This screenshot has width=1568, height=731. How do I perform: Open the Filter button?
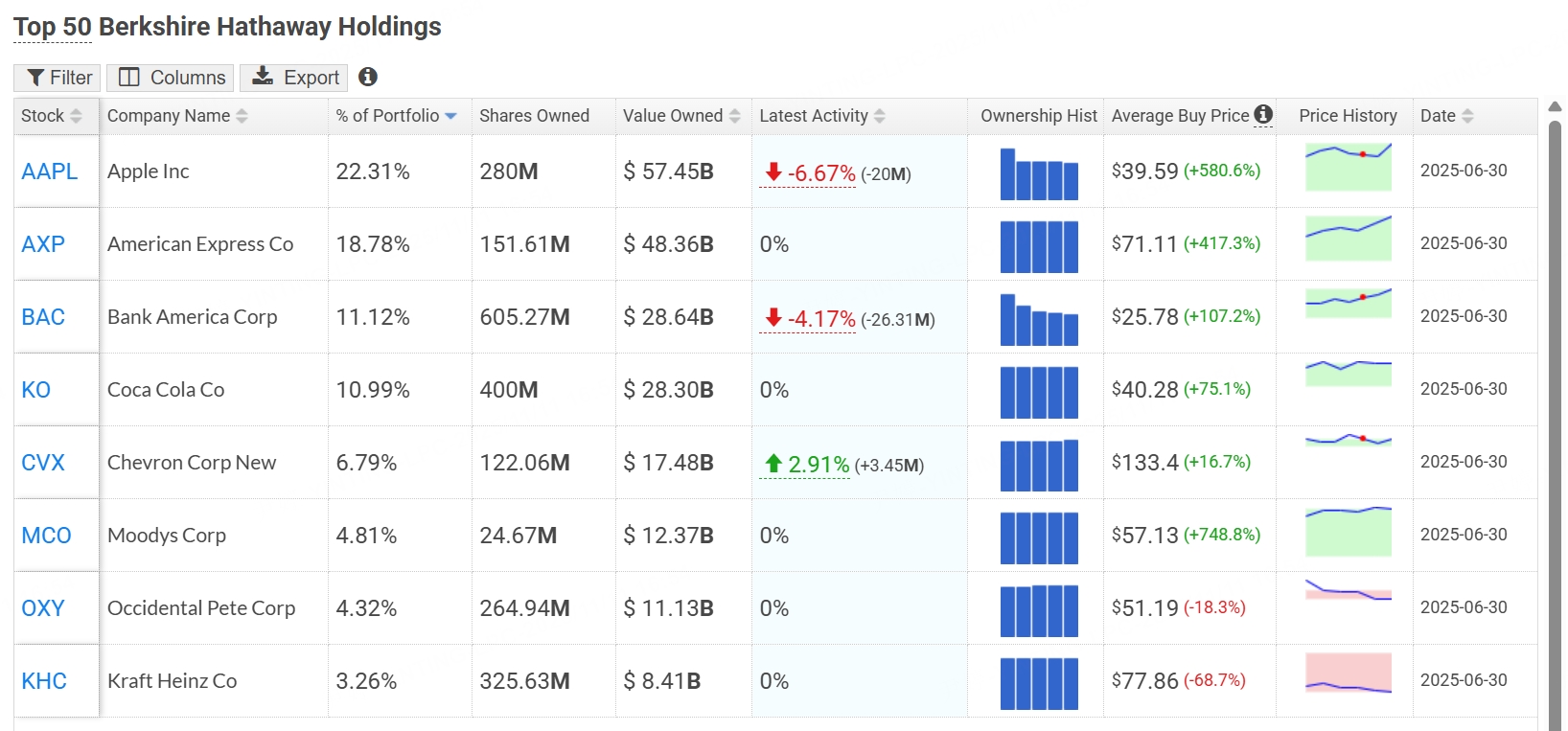pos(56,78)
